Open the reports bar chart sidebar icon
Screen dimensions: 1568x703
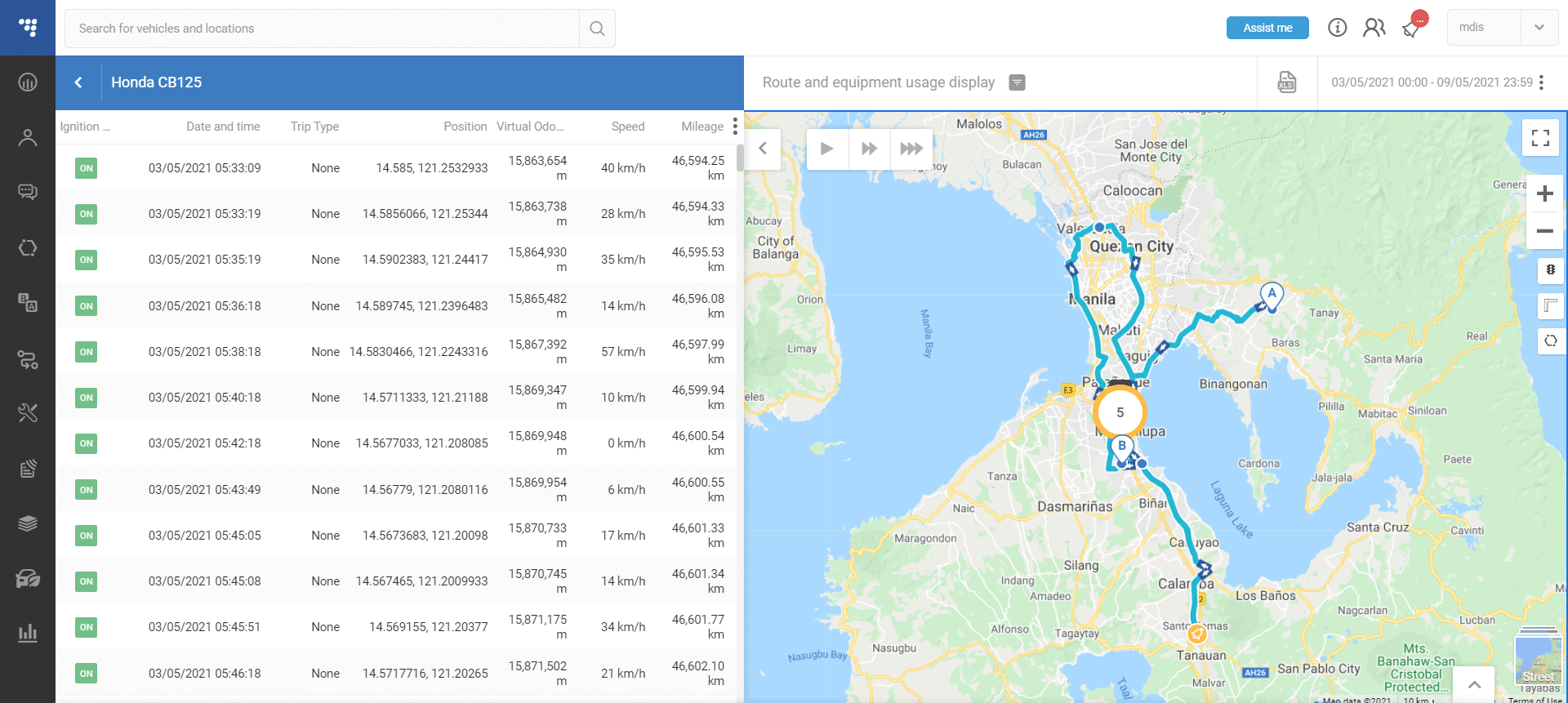coord(28,633)
